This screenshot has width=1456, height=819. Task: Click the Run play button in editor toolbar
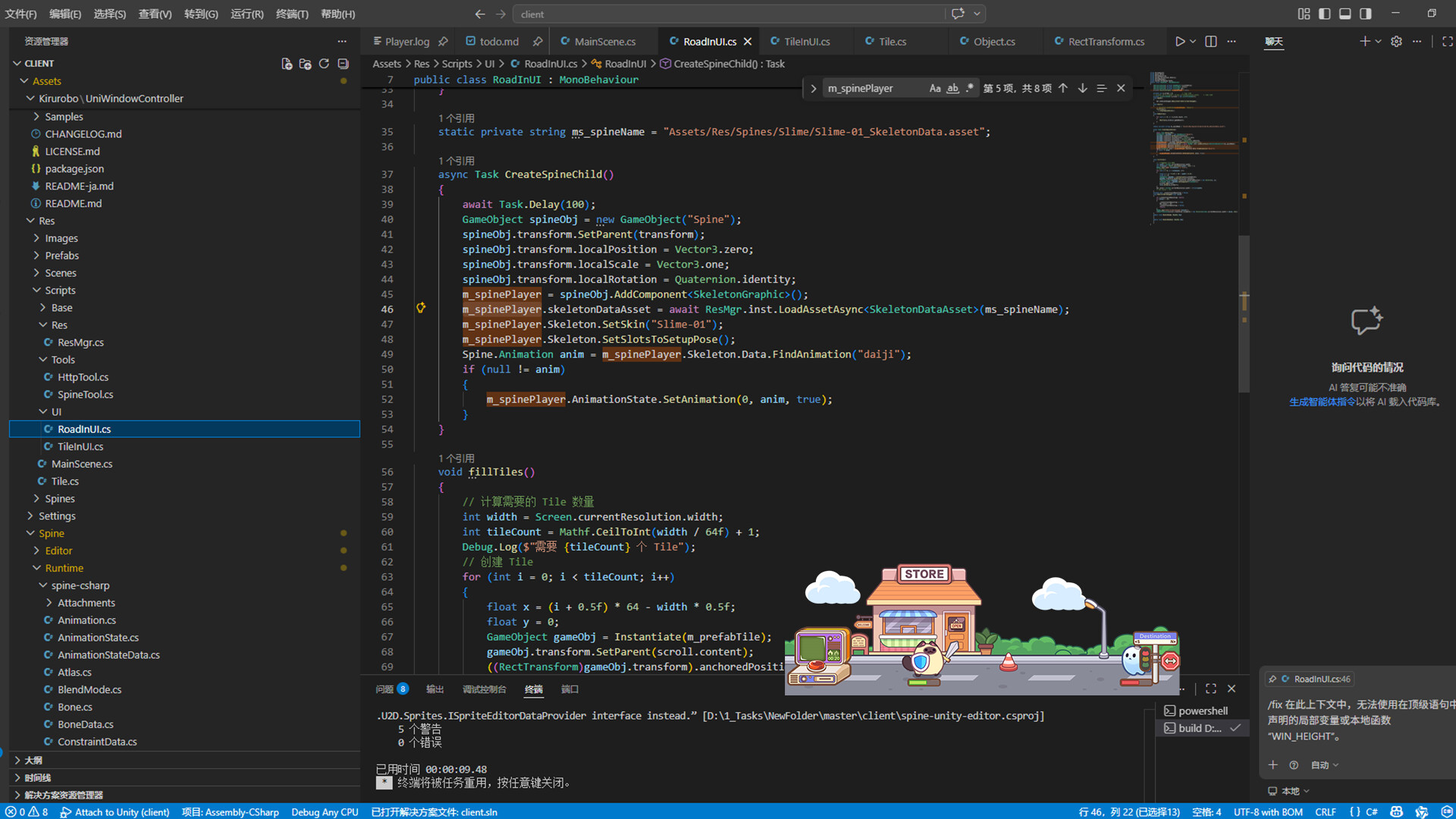(x=1180, y=42)
